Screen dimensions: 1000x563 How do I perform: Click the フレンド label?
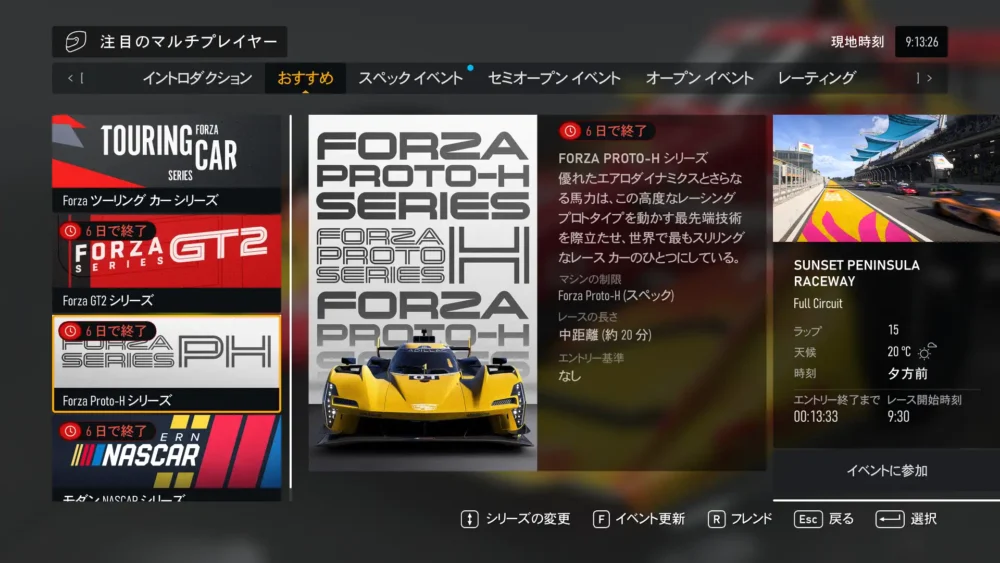click(751, 519)
